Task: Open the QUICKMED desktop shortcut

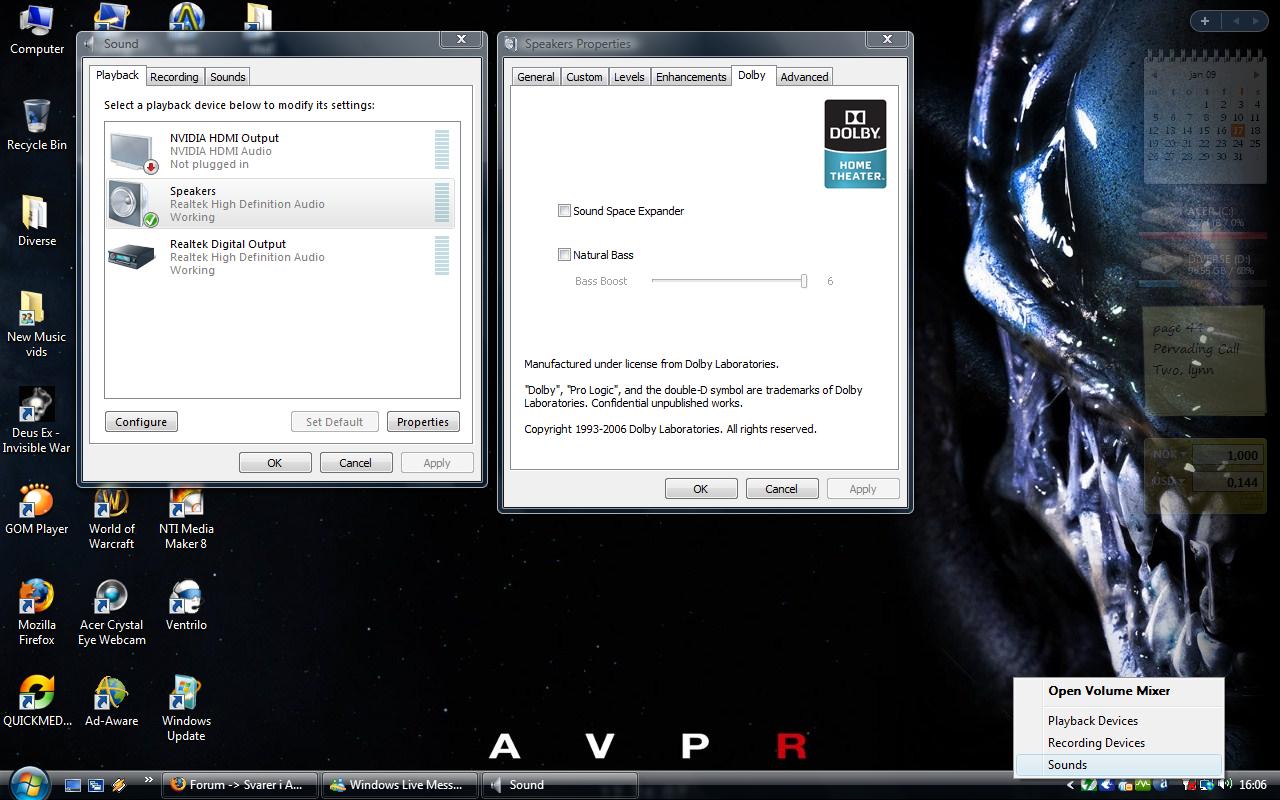Action: click(37, 701)
